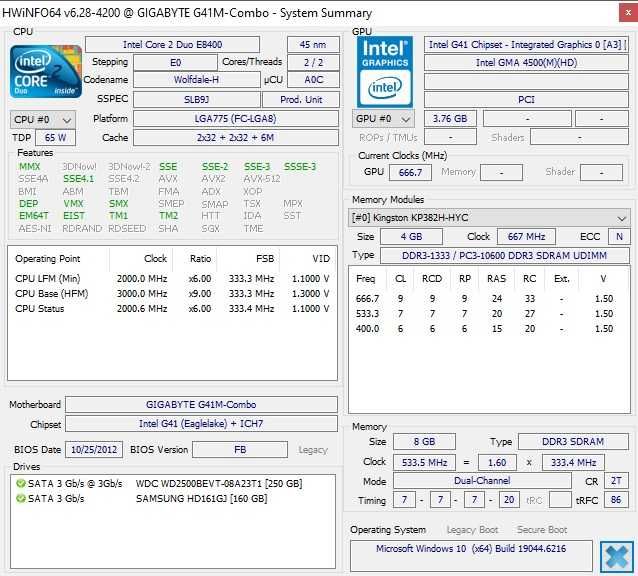Select the GIGABYTE G41M-Combo motherboard field

pyautogui.click(x=203, y=405)
